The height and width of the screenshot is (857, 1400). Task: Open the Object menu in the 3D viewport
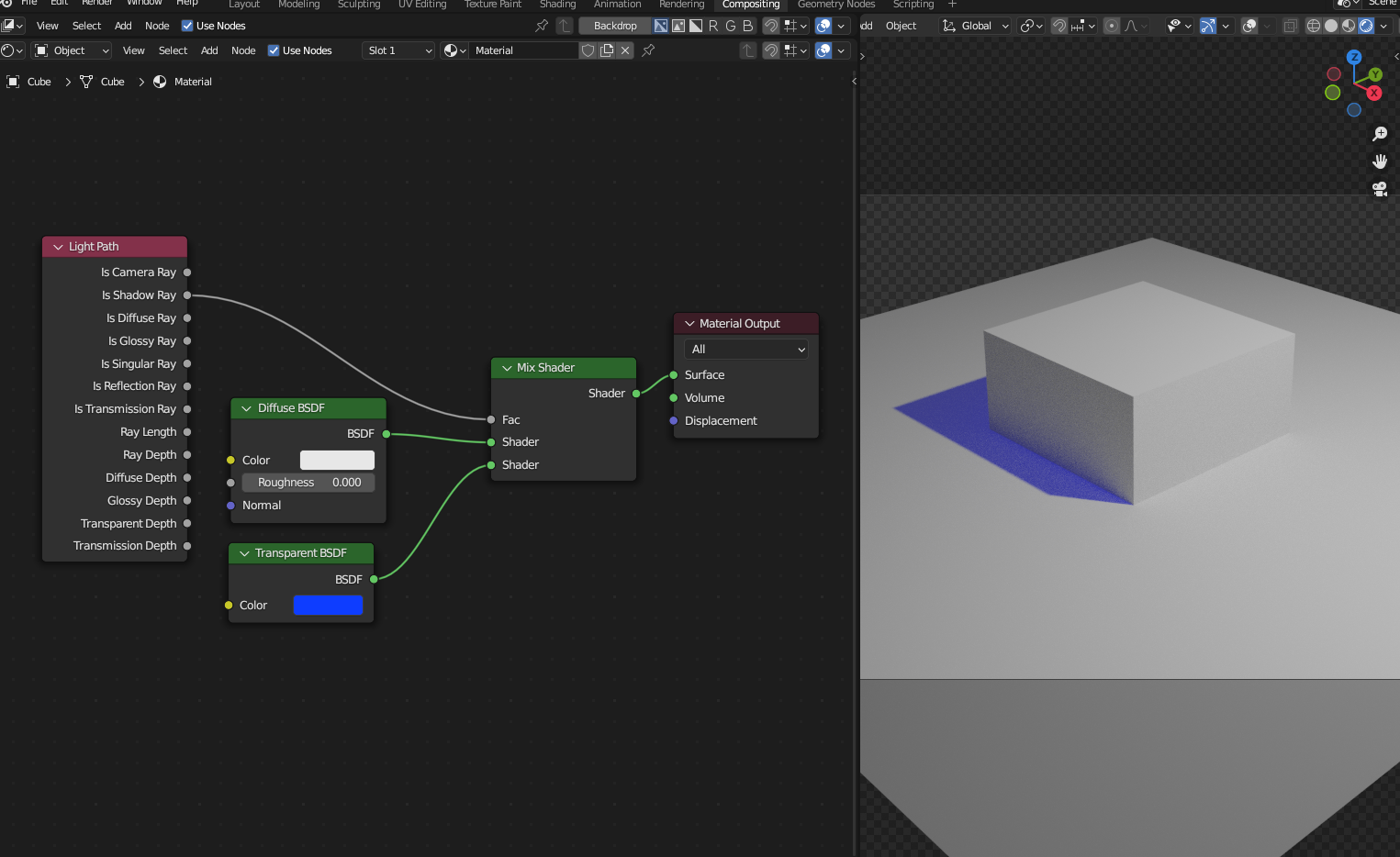(x=901, y=26)
